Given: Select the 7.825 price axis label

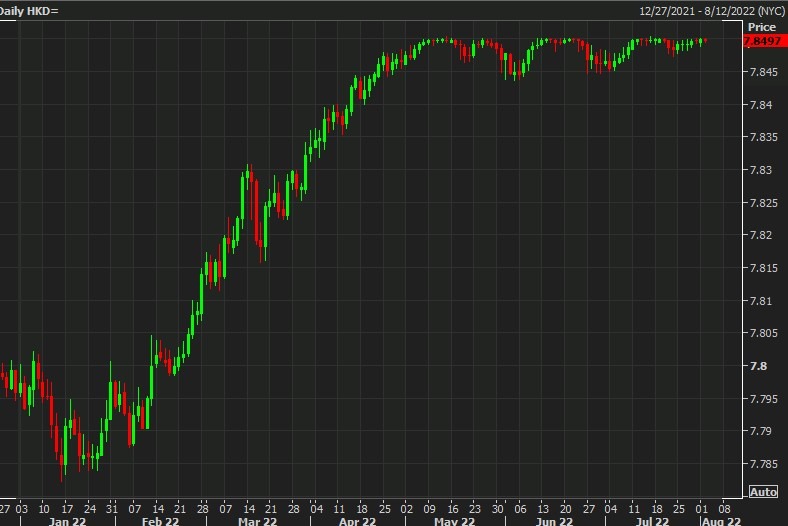Looking at the screenshot, I should tap(763, 203).
